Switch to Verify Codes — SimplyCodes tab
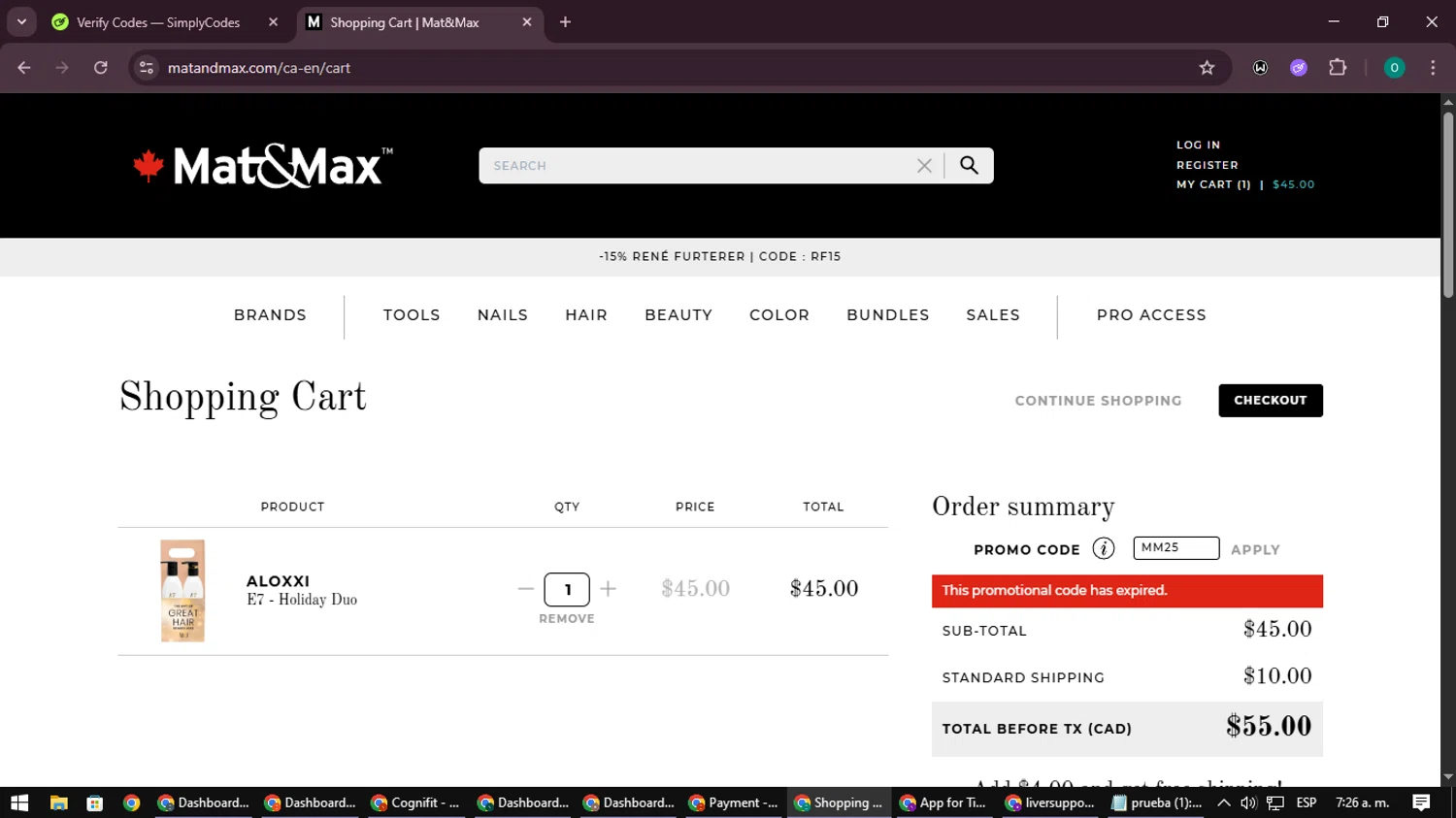The height and width of the screenshot is (818, 1456). (165, 22)
